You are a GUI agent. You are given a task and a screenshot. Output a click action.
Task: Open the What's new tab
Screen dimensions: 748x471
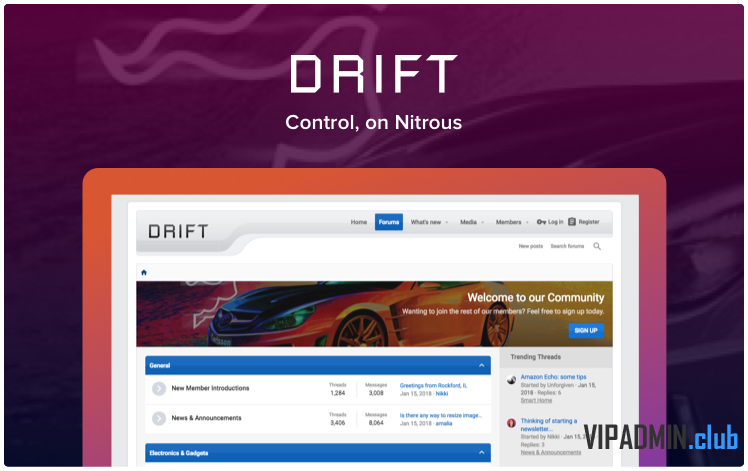click(426, 222)
